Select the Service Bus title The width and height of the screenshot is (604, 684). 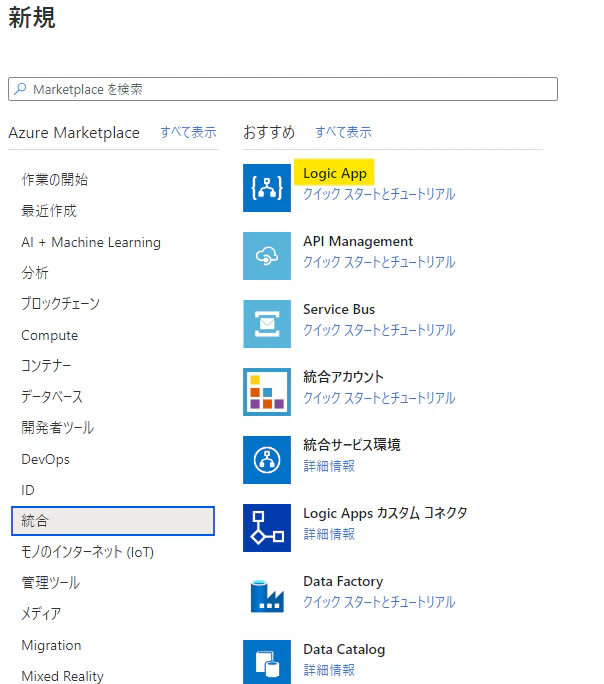[339, 309]
